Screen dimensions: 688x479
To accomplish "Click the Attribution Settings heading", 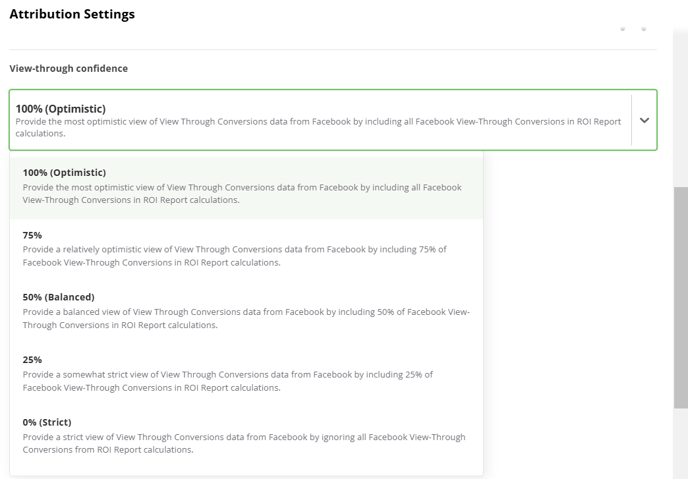I will point(72,14).
